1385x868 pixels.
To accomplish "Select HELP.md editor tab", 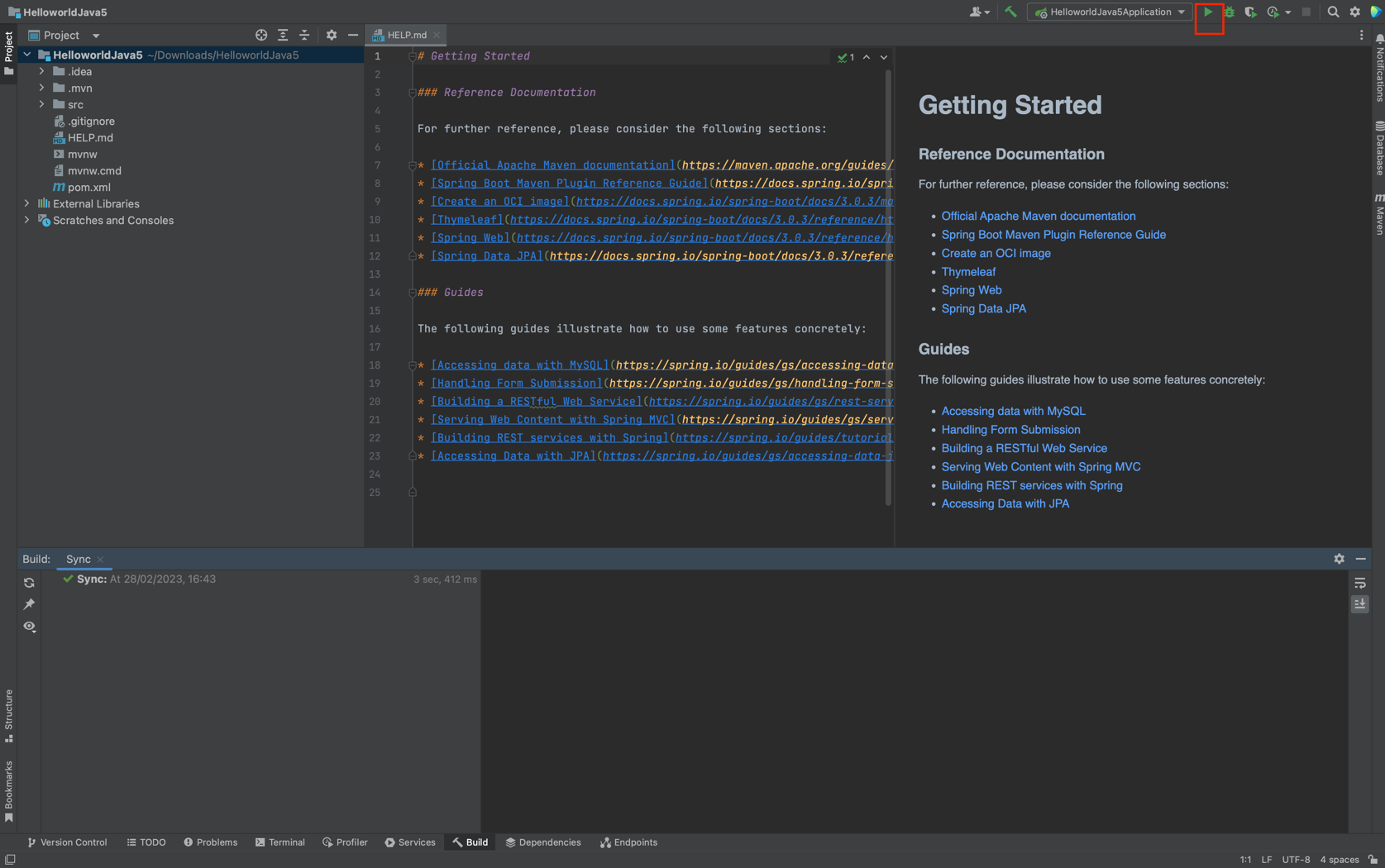I will pos(406,35).
